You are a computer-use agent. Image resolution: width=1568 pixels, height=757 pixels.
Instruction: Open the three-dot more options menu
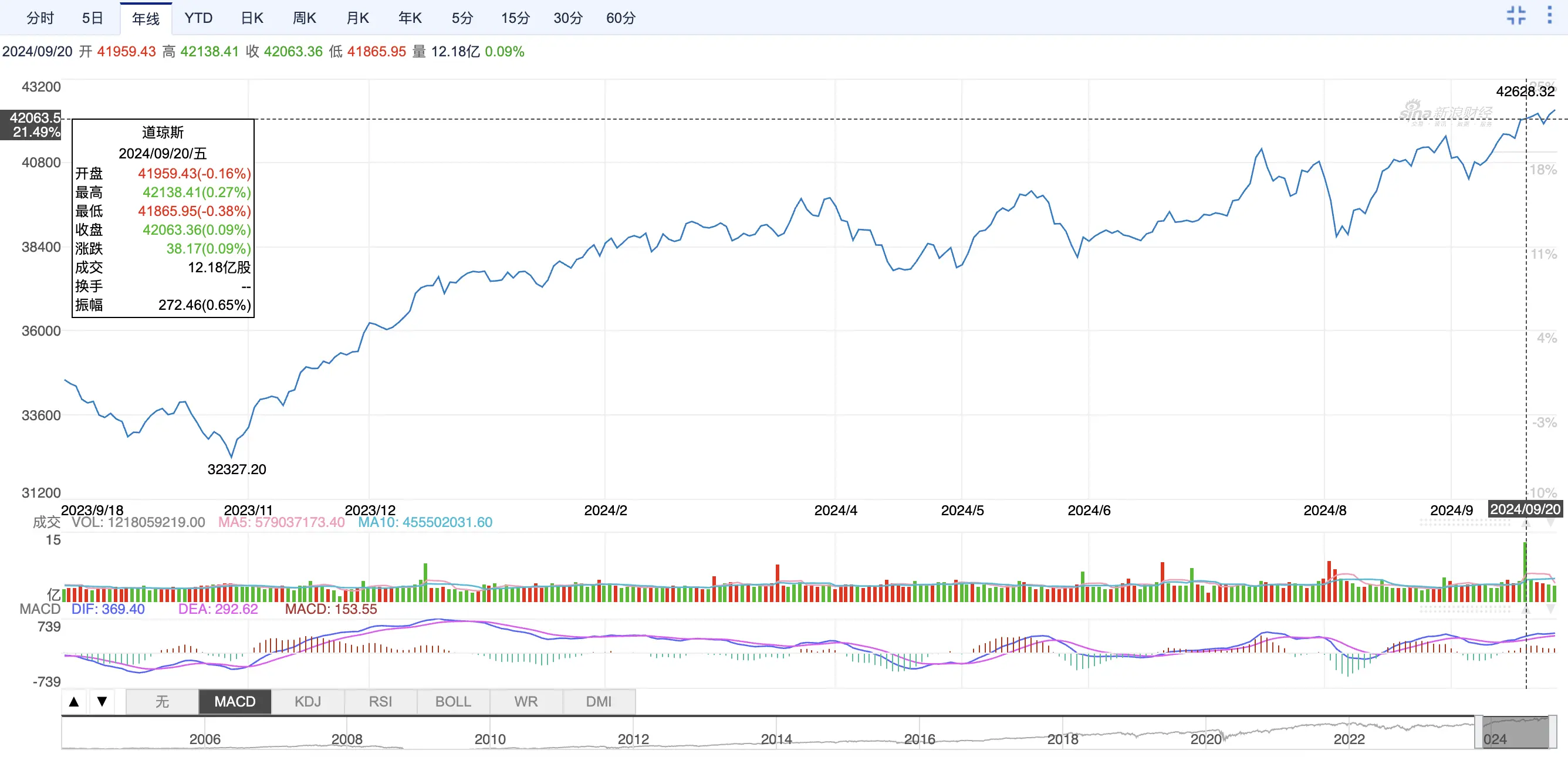1549,16
